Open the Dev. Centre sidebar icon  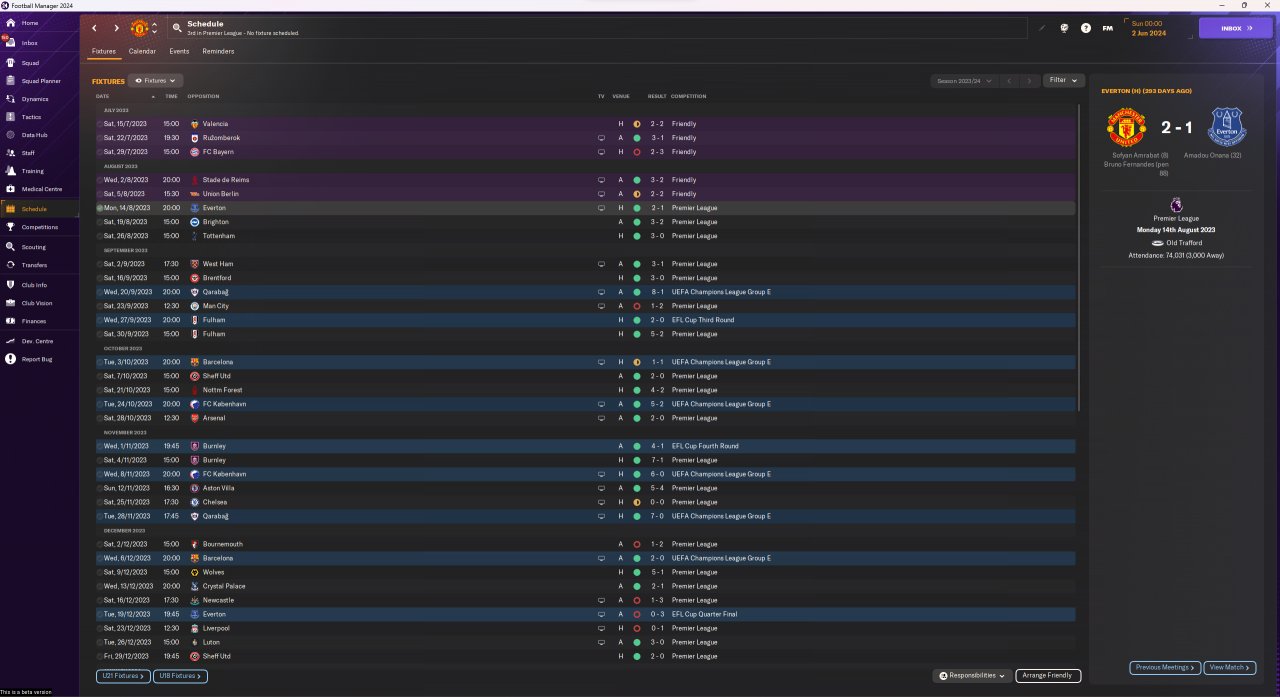10,341
